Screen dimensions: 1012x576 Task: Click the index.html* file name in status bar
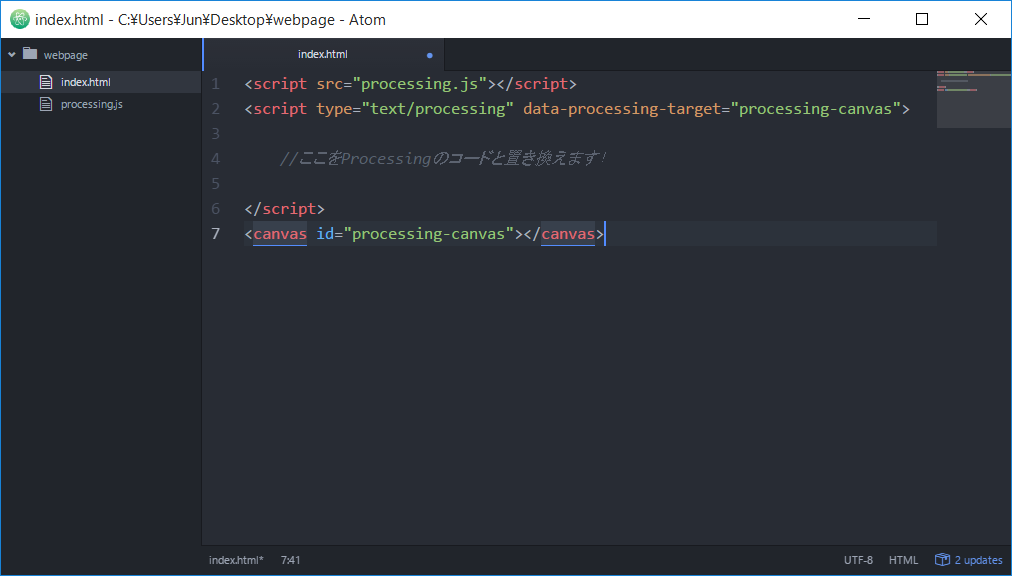(x=236, y=560)
